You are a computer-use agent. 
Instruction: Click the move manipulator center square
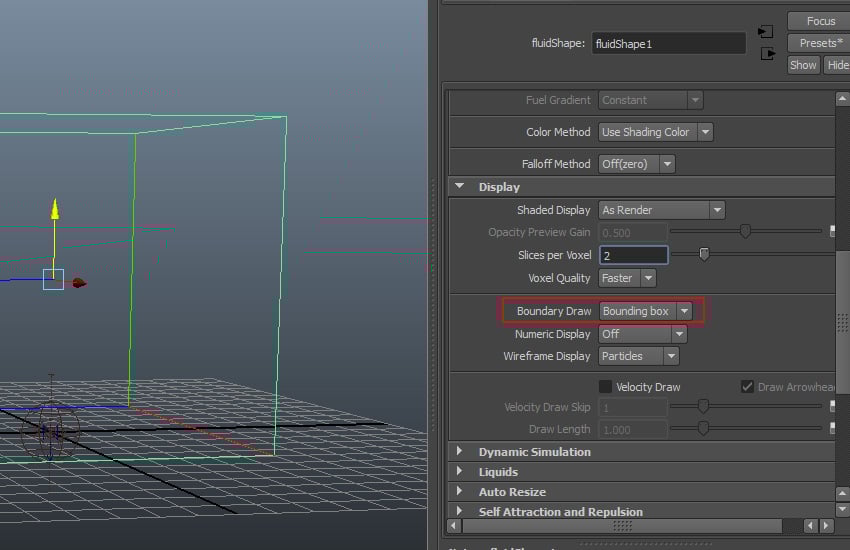click(53, 280)
